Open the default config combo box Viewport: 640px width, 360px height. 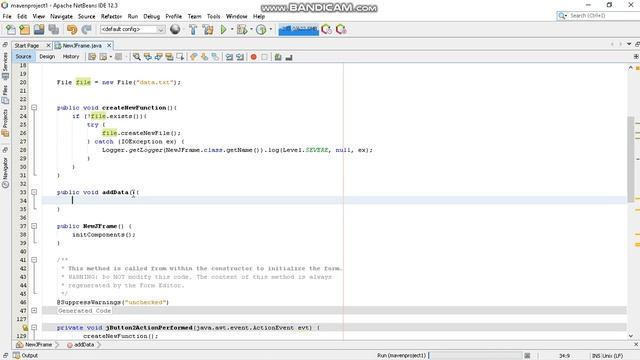click(133, 29)
